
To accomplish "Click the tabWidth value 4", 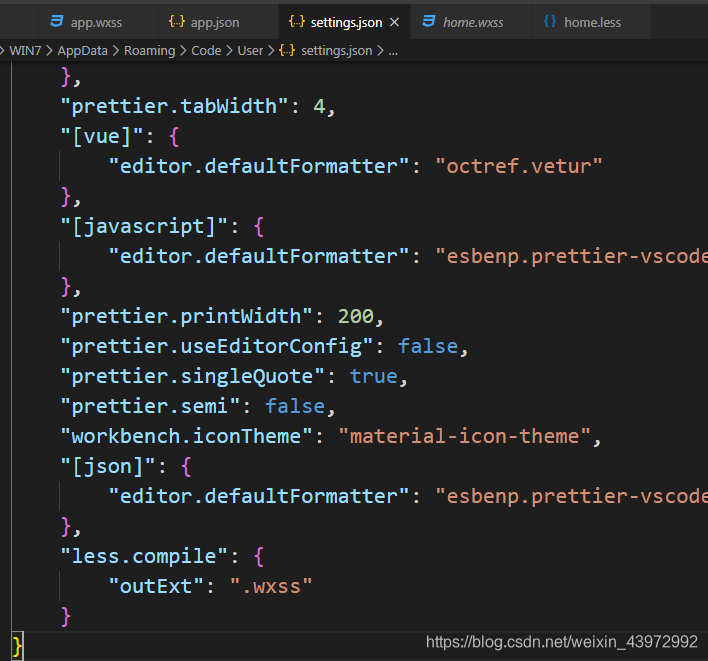I will (319, 107).
